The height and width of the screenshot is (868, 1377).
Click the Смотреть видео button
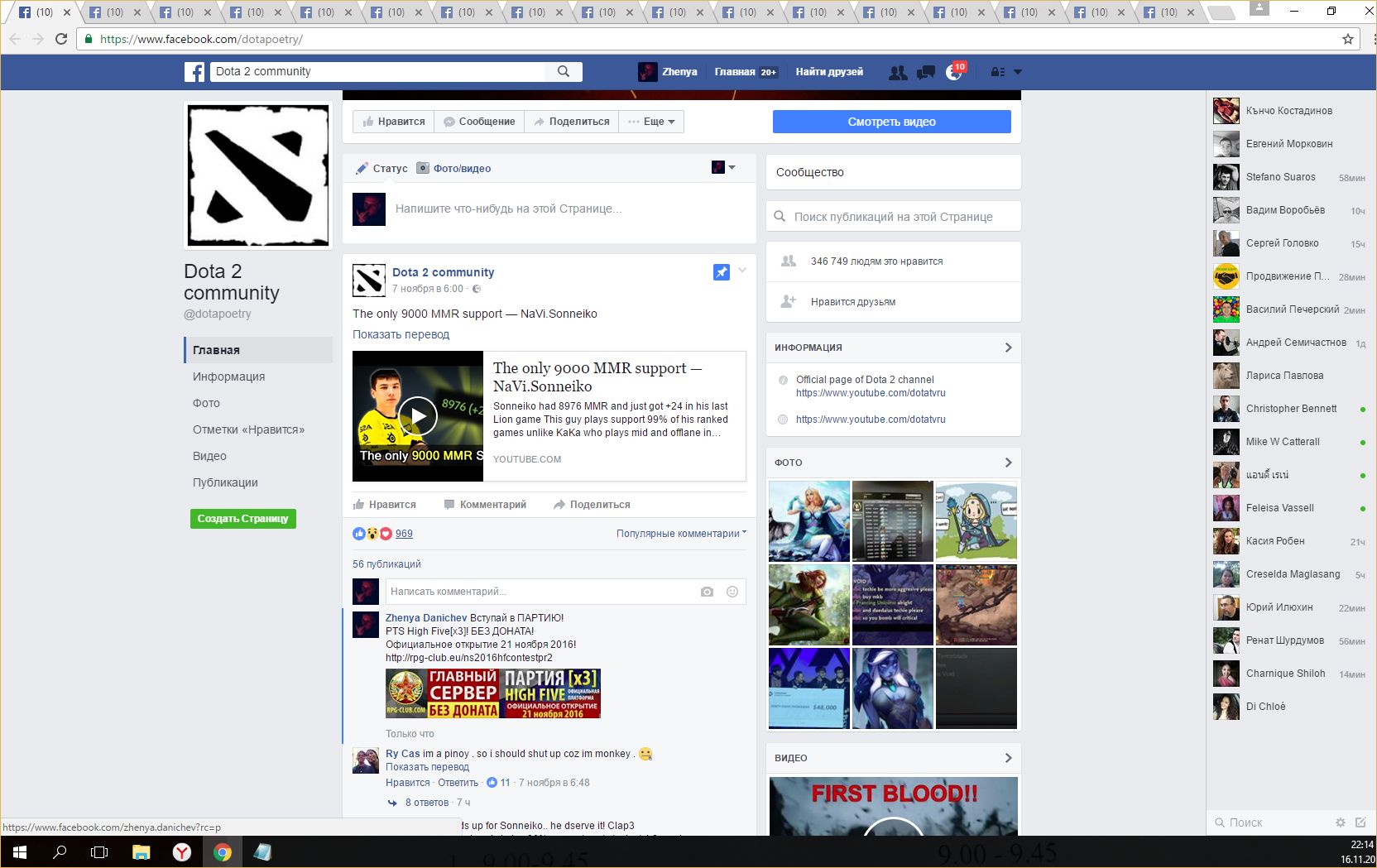click(891, 122)
